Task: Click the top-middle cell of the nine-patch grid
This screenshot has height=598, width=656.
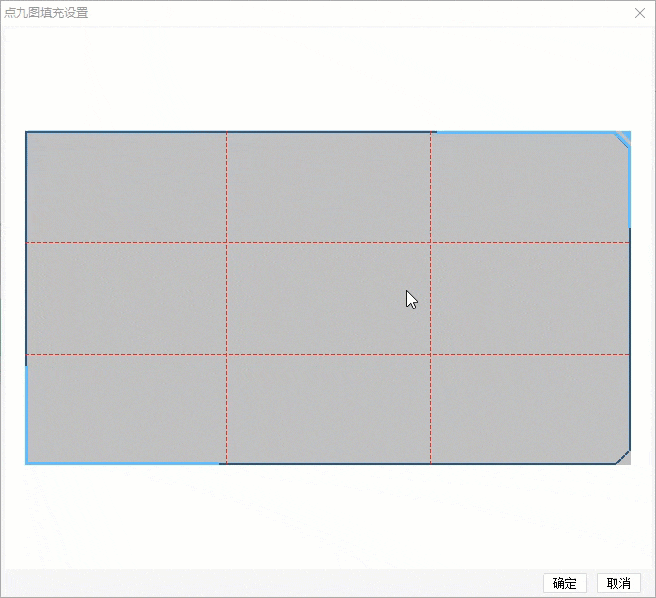Action: (328, 187)
